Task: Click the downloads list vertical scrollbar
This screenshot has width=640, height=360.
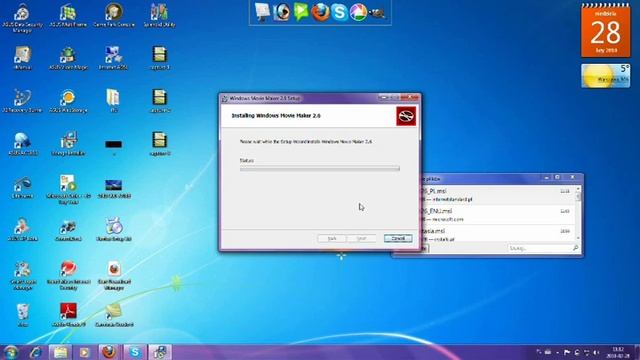Action: [x=578, y=213]
